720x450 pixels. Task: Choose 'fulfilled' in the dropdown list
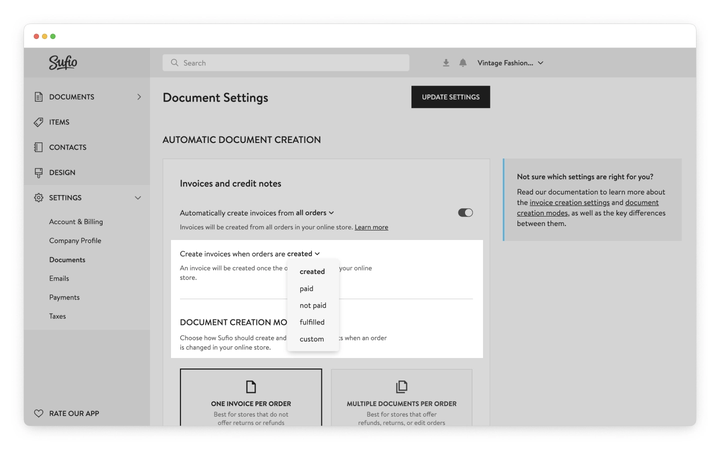tap(312, 322)
